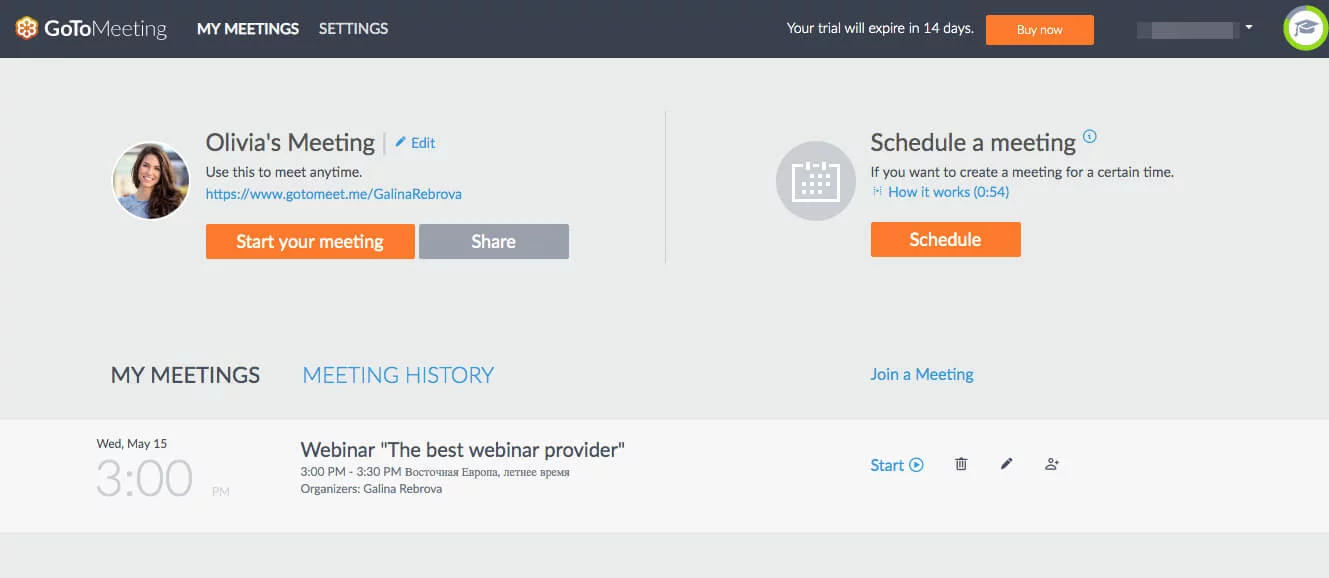This screenshot has width=1329, height=578.
Task: Open the MY MEETINGS top navigation item
Action: point(248,29)
